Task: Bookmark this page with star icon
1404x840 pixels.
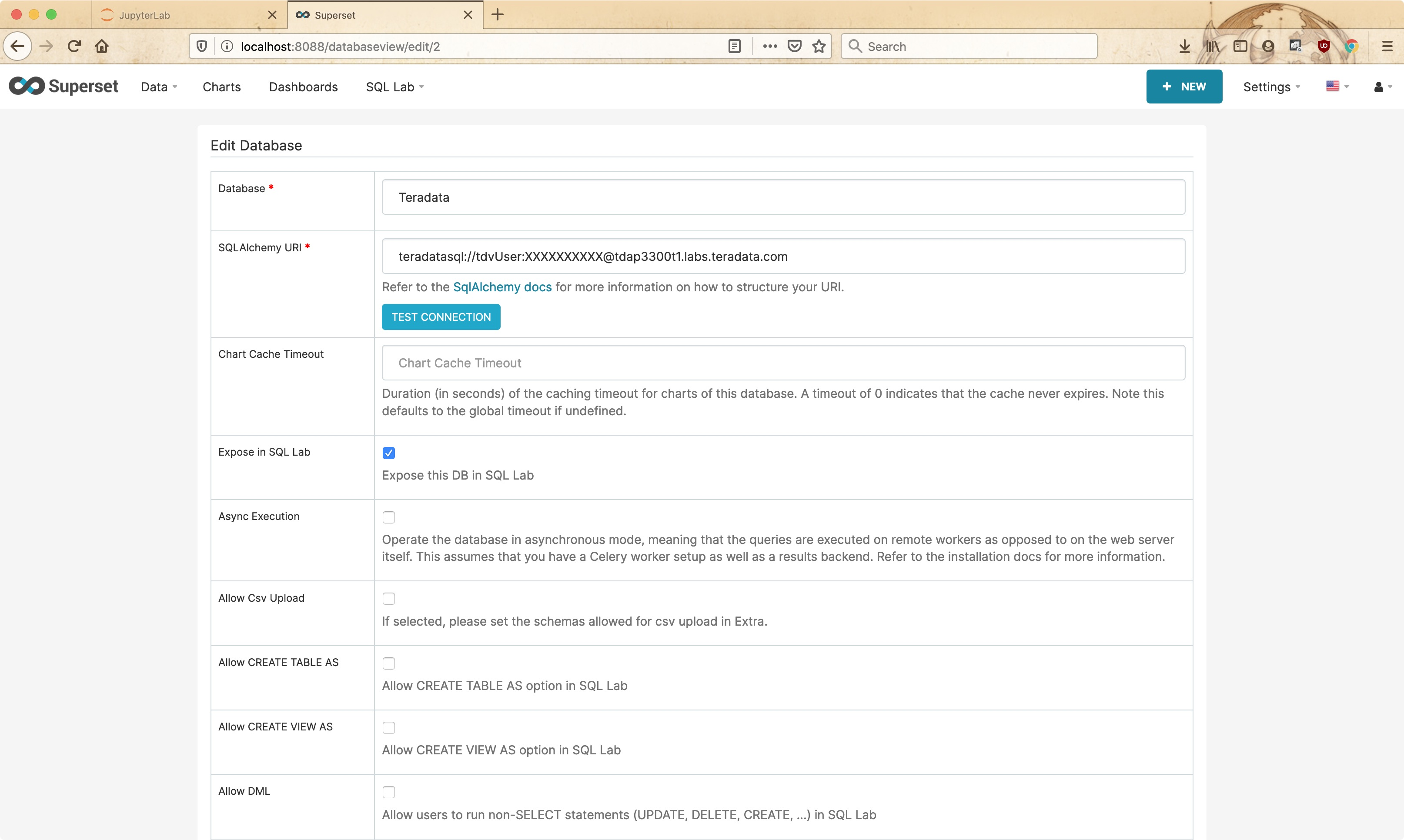Action: 819,47
